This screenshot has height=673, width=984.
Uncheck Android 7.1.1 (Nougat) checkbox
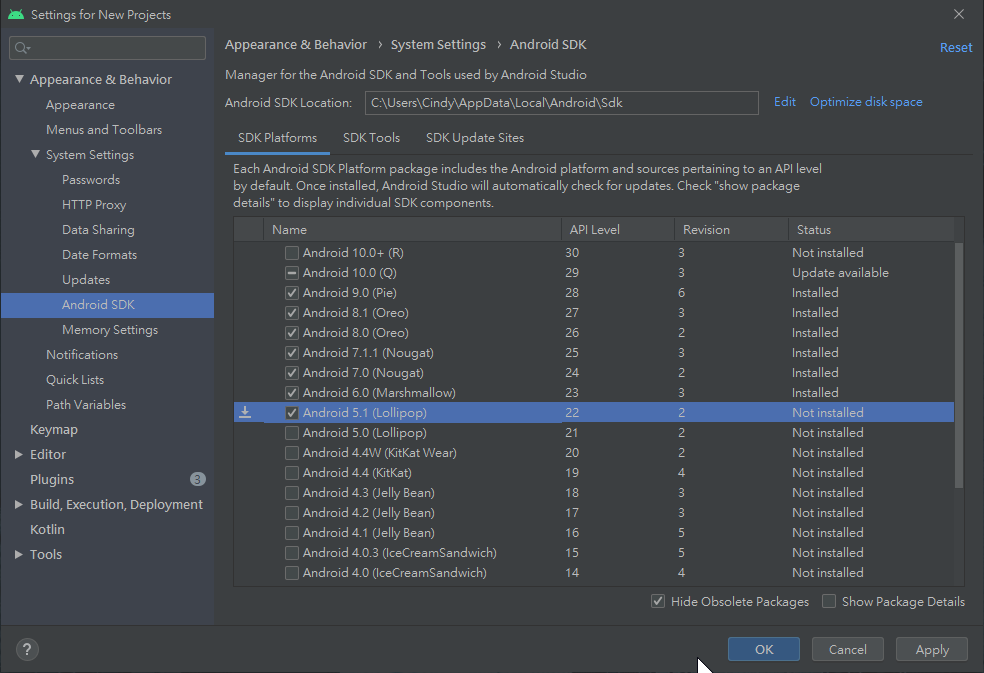(292, 353)
